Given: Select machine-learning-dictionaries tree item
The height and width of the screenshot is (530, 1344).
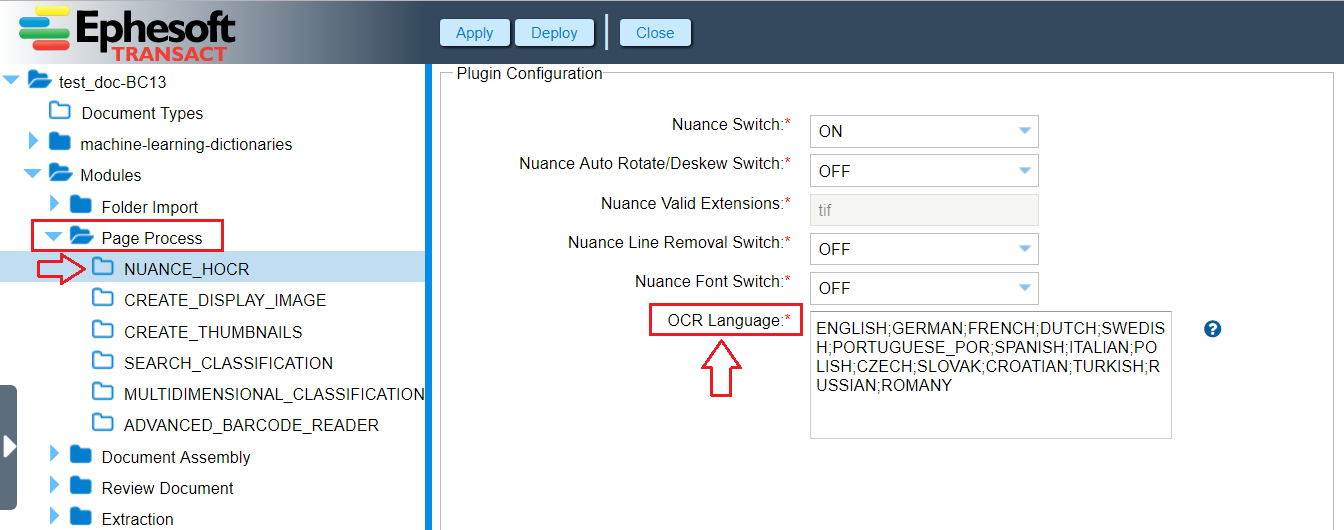Looking at the screenshot, I should click(x=186, y=144).
